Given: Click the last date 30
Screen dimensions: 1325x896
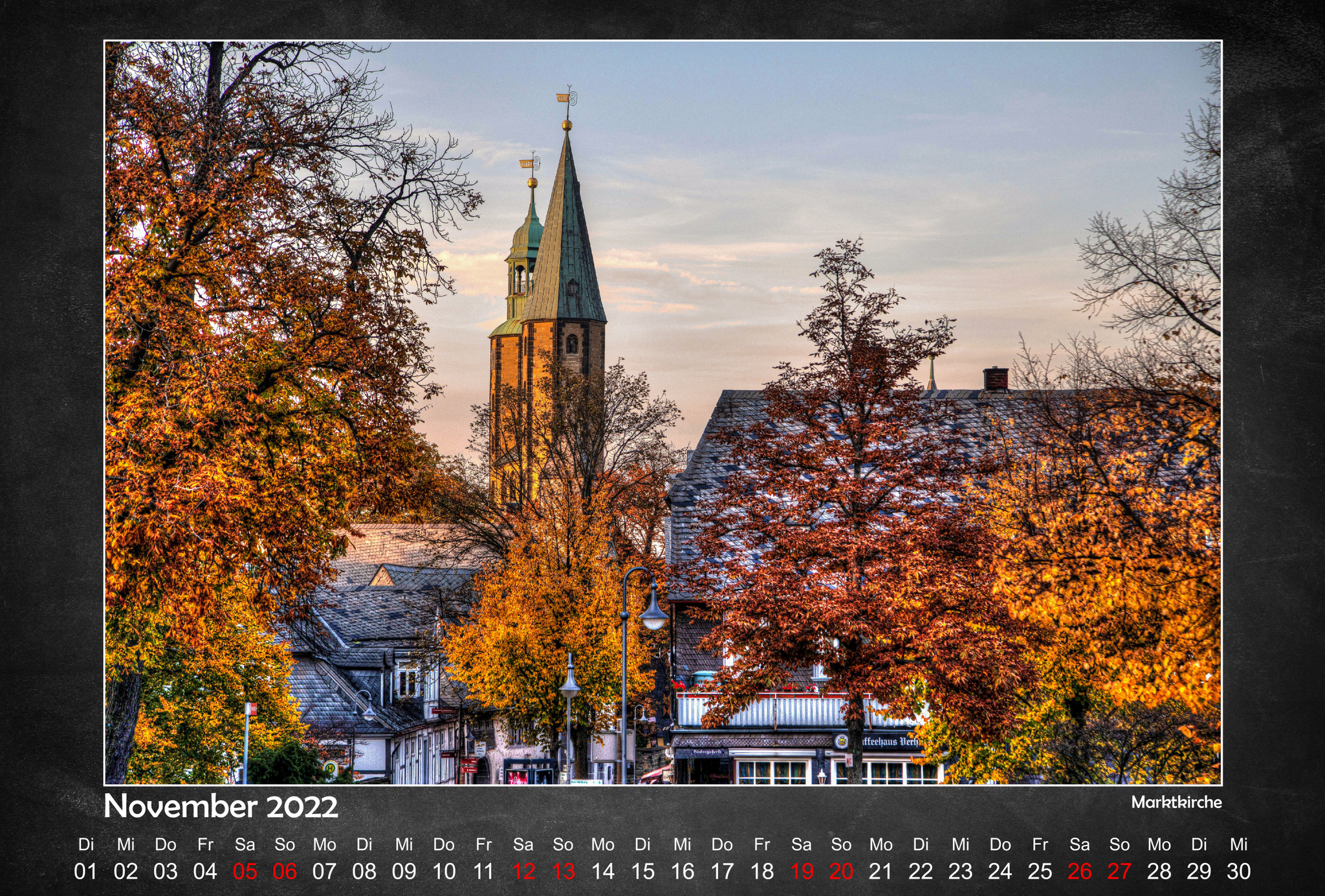Looking at the screenshot, I should click(x=1238, y=871).
